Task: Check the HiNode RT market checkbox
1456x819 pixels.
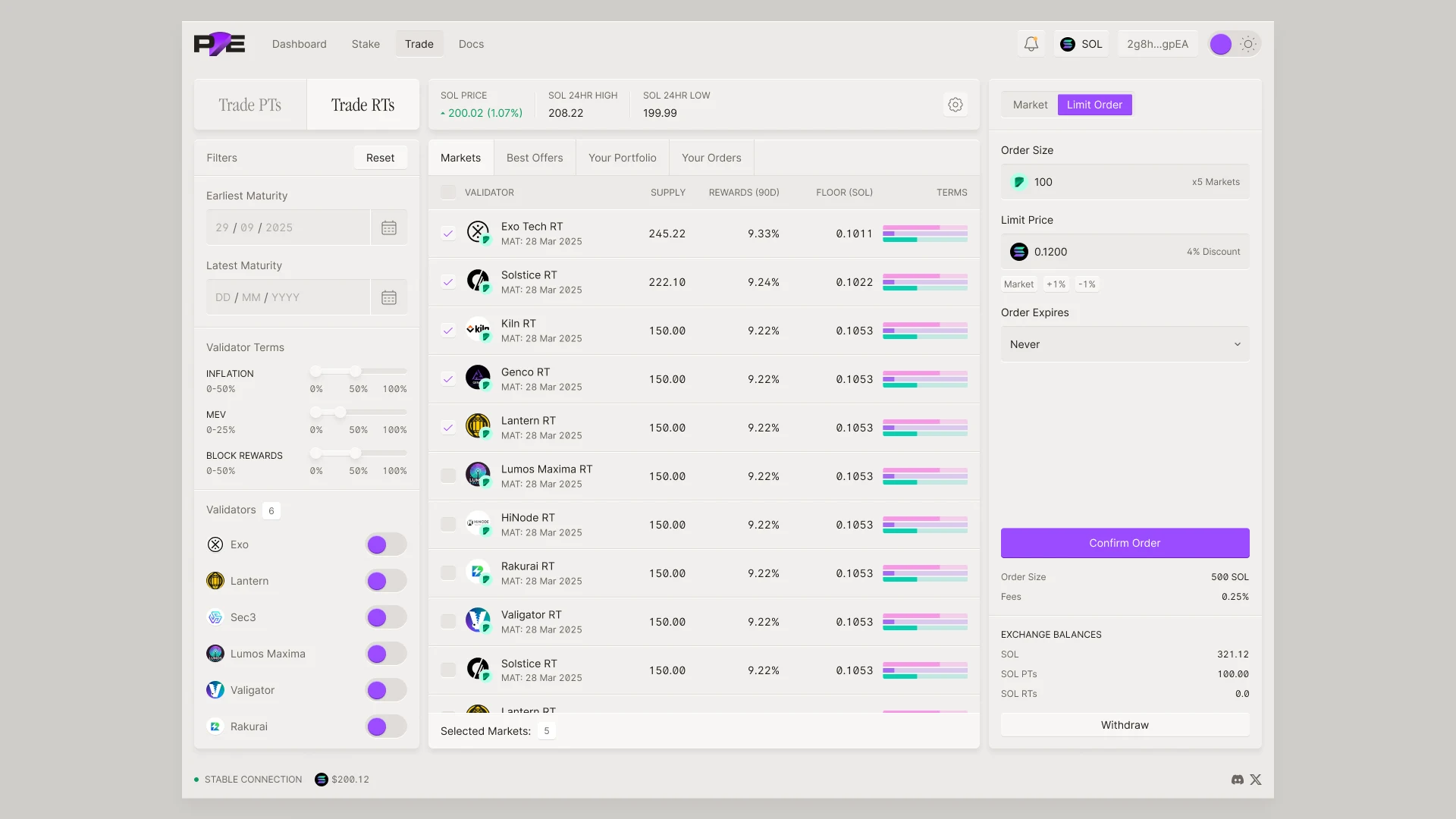Action: pos(448,525)
